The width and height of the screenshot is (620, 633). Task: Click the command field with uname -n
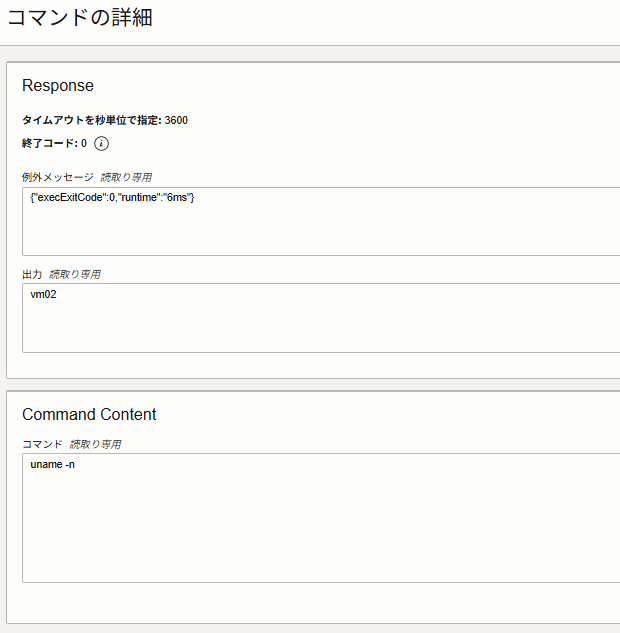pyautogui.click(x=321, y=518)
